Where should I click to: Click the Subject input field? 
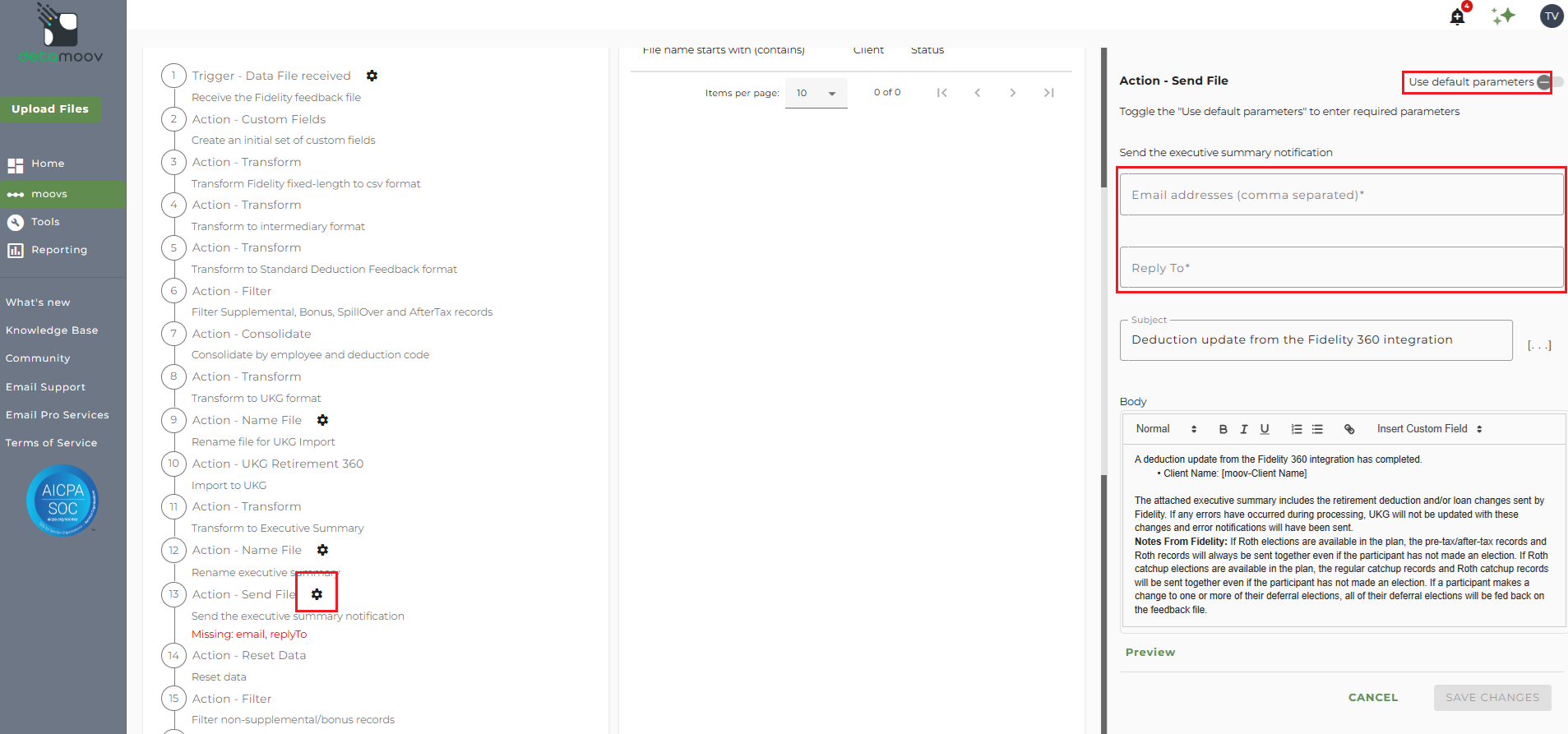(x=1316, y=340)
